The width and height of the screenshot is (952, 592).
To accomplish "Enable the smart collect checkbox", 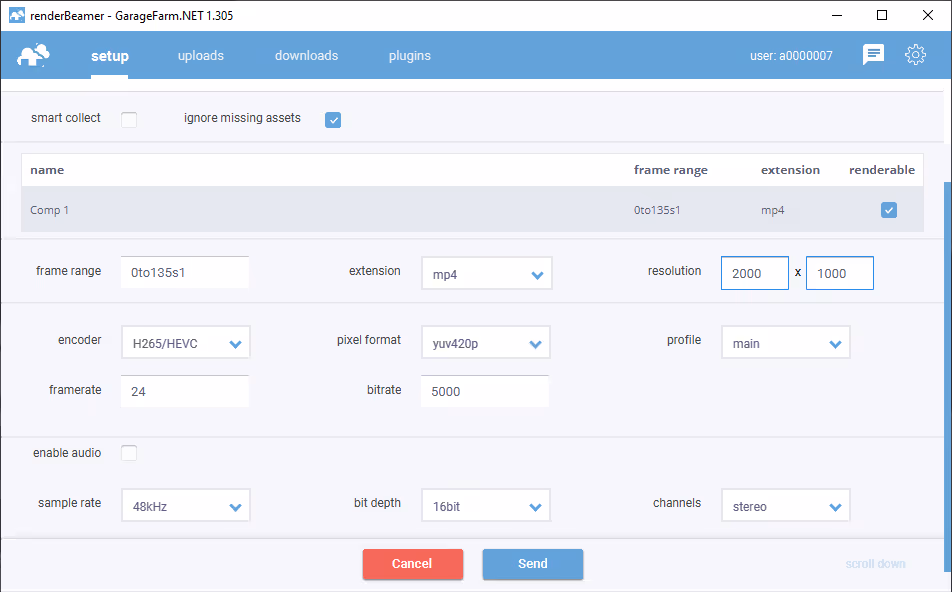I will click(129, 120).
